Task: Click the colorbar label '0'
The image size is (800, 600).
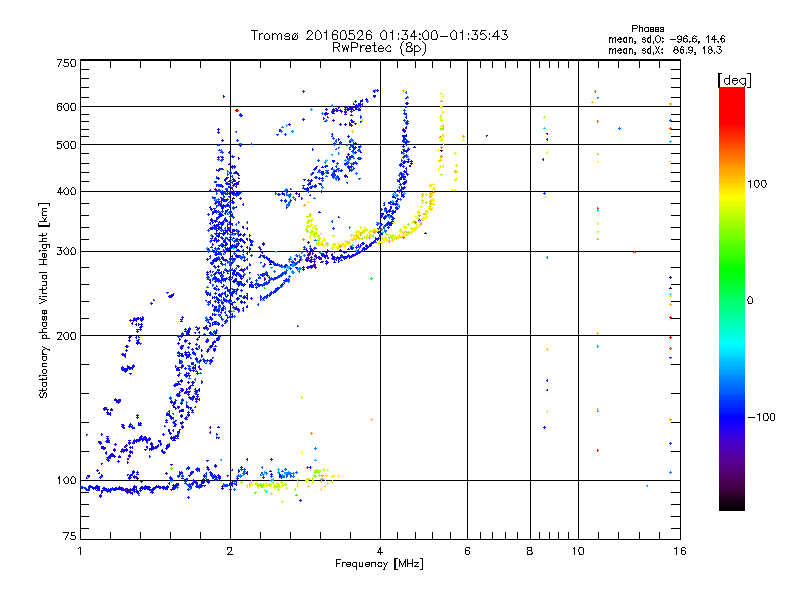Action: tap(750, 301)
